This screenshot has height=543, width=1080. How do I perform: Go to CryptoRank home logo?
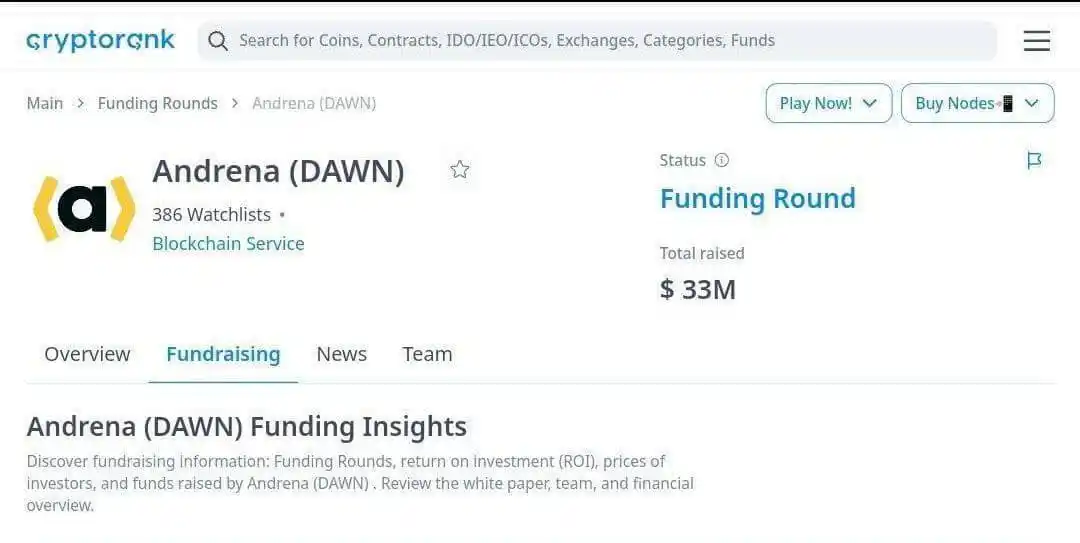(101, 41)
